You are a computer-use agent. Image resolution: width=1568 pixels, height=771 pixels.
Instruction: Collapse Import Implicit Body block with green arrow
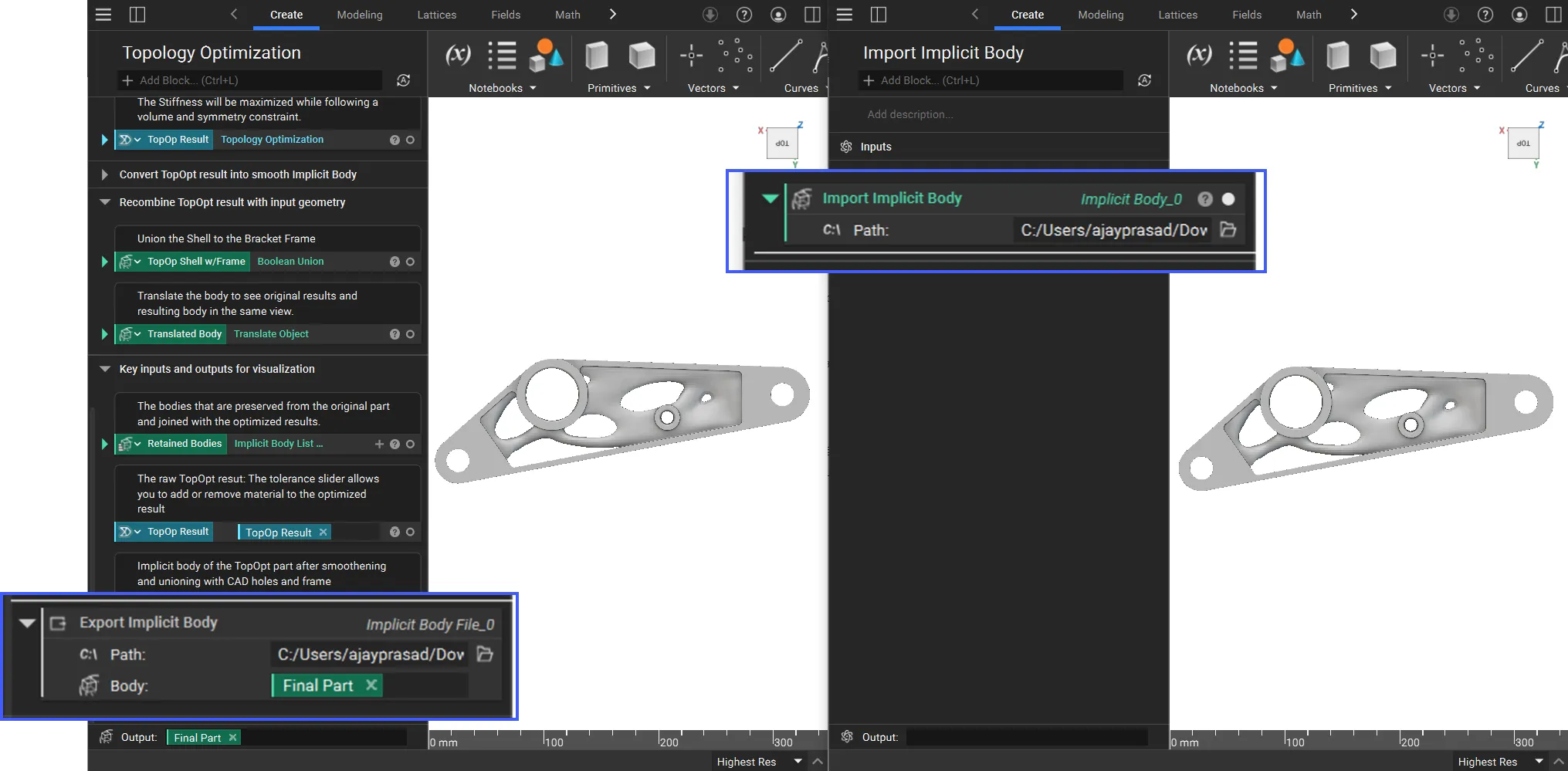pos(770,198)
